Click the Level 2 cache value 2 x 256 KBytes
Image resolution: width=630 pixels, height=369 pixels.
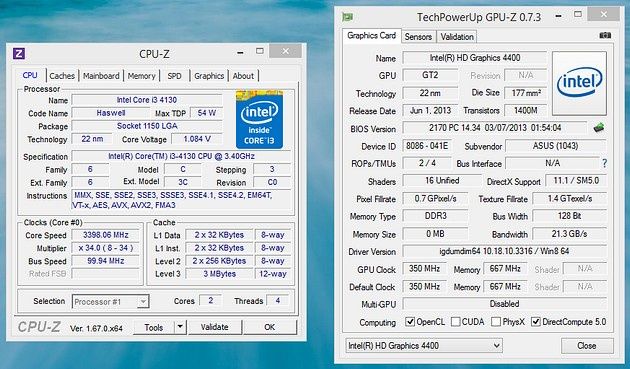point(219,261)
